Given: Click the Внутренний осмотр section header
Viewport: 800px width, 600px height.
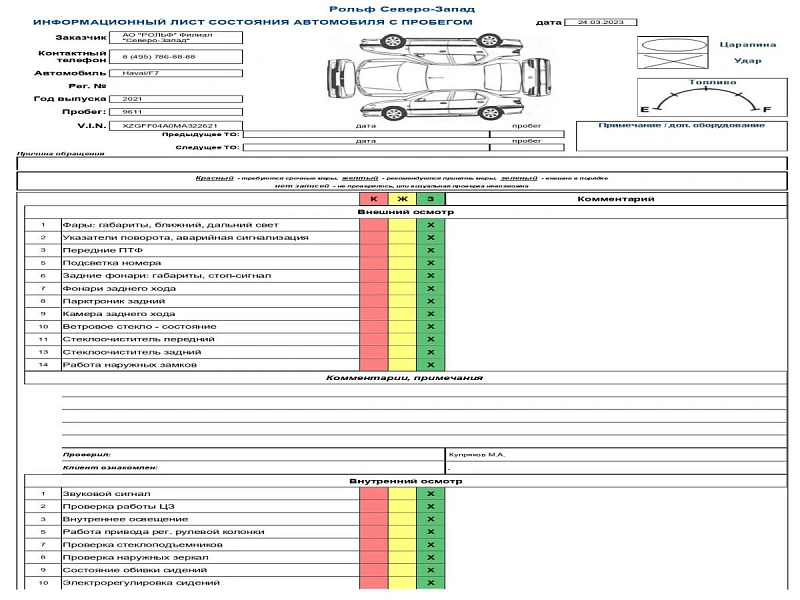Looking at the screenshot, I should coord(405,481).
